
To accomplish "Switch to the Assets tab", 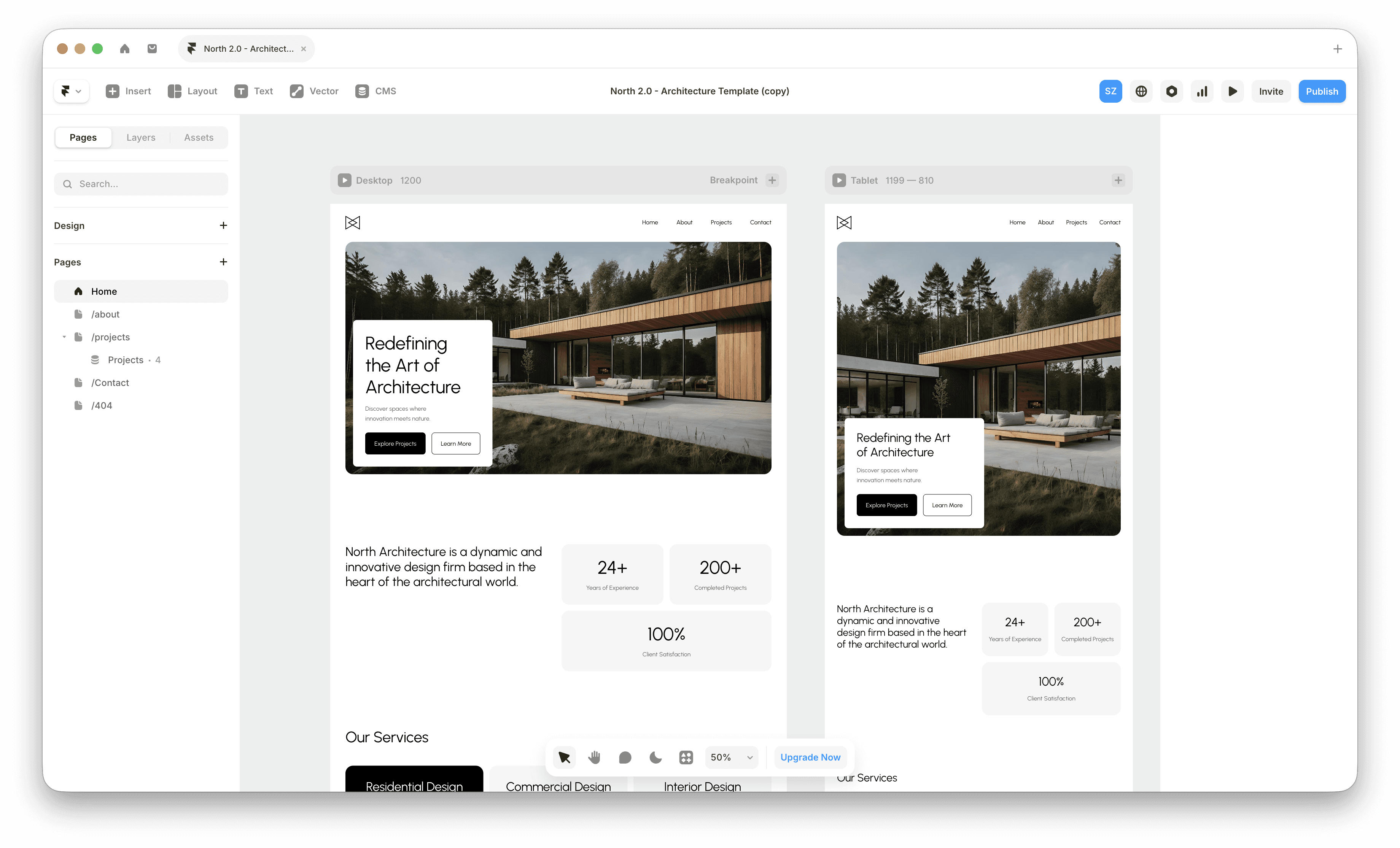I will 198,137.
